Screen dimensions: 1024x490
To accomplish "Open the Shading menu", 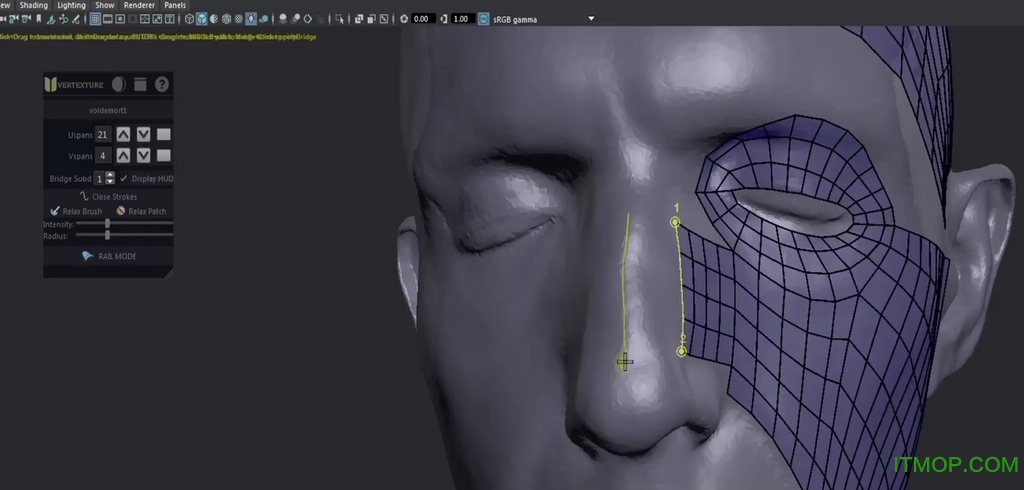I will click(34, 5).
